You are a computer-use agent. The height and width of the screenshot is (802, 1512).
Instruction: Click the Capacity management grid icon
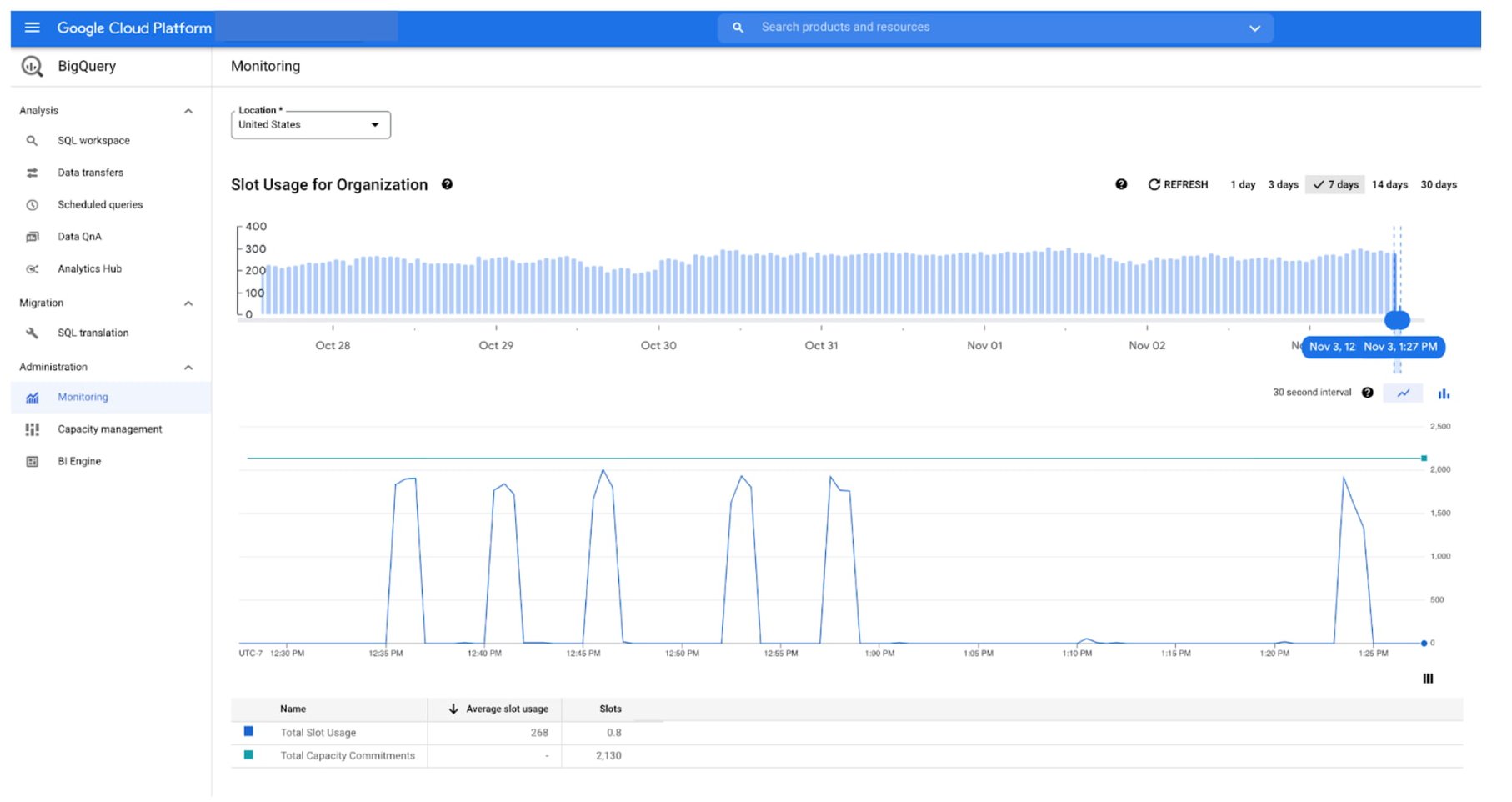pyautogui.click(x=32, y=429)
